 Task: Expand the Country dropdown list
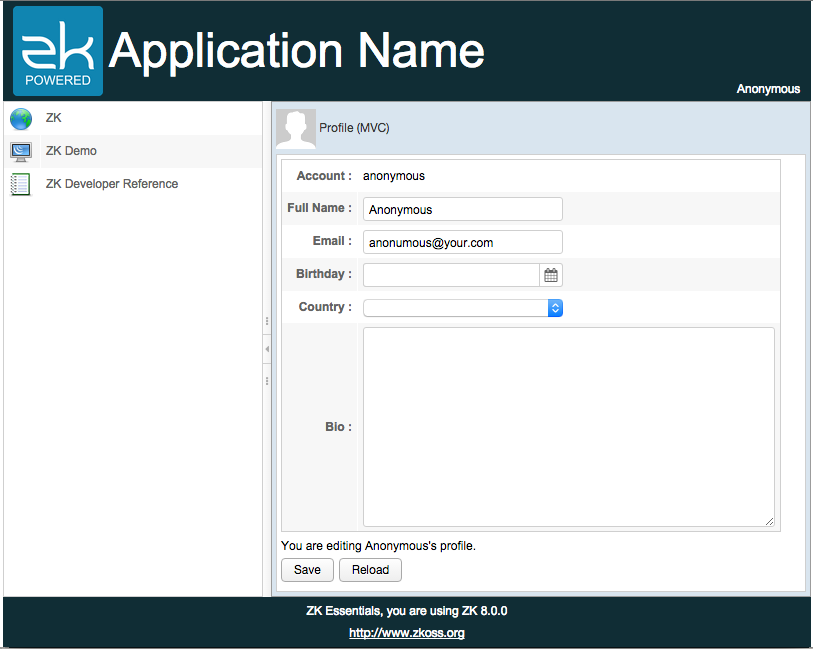(555, 308)
